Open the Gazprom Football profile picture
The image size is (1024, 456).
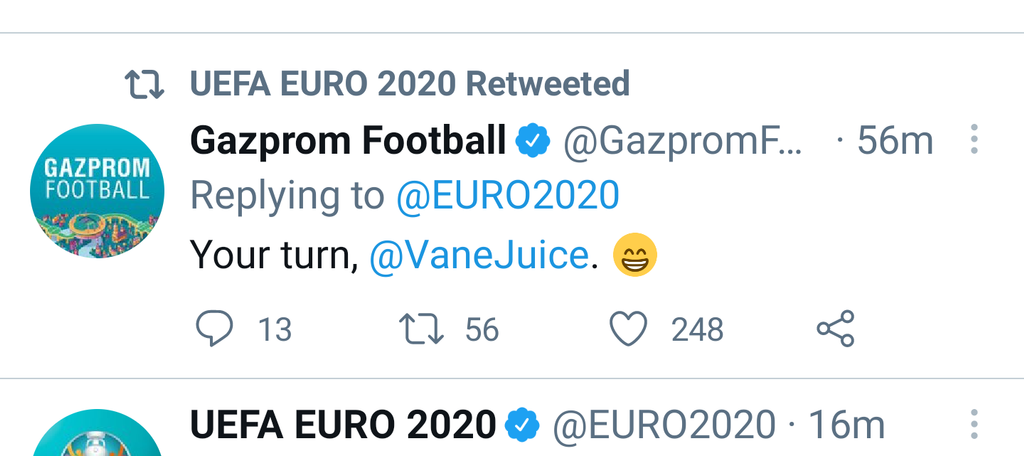[x=97, y=190]
